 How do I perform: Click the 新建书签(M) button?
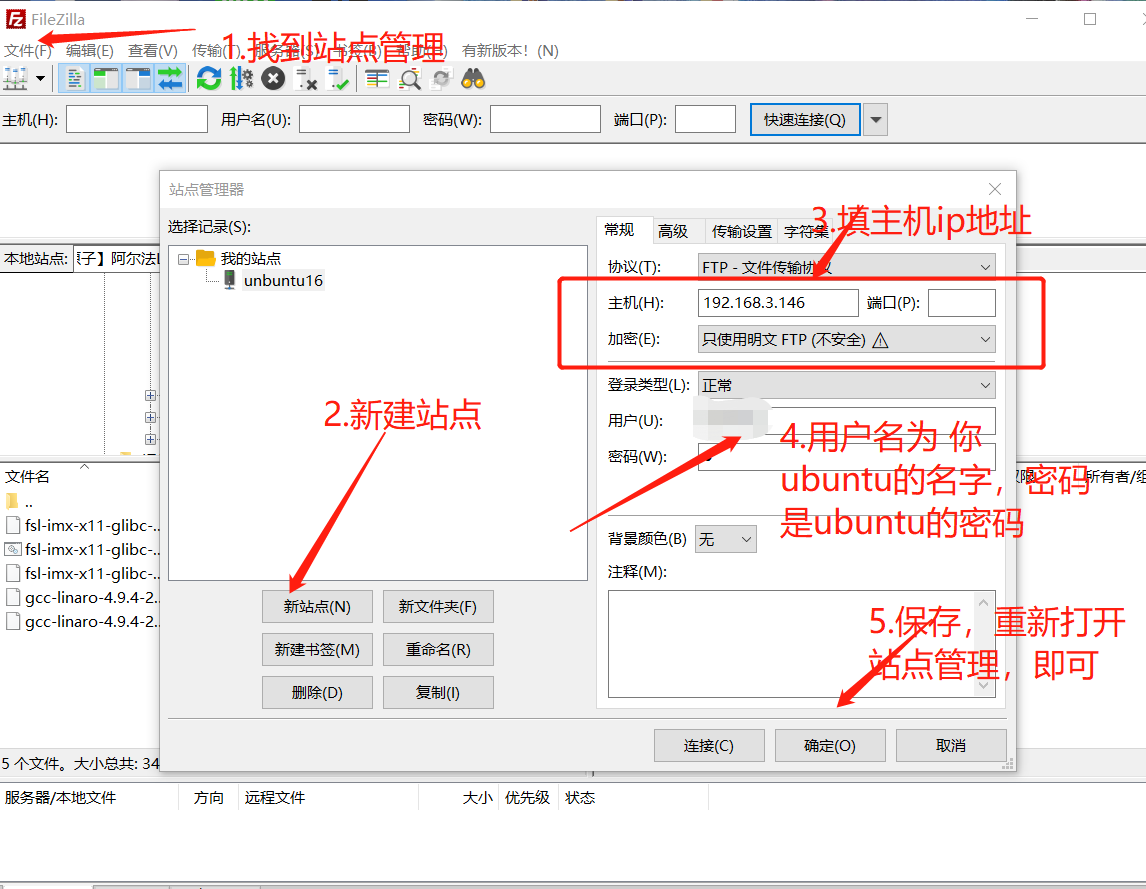tap(317, 650)
